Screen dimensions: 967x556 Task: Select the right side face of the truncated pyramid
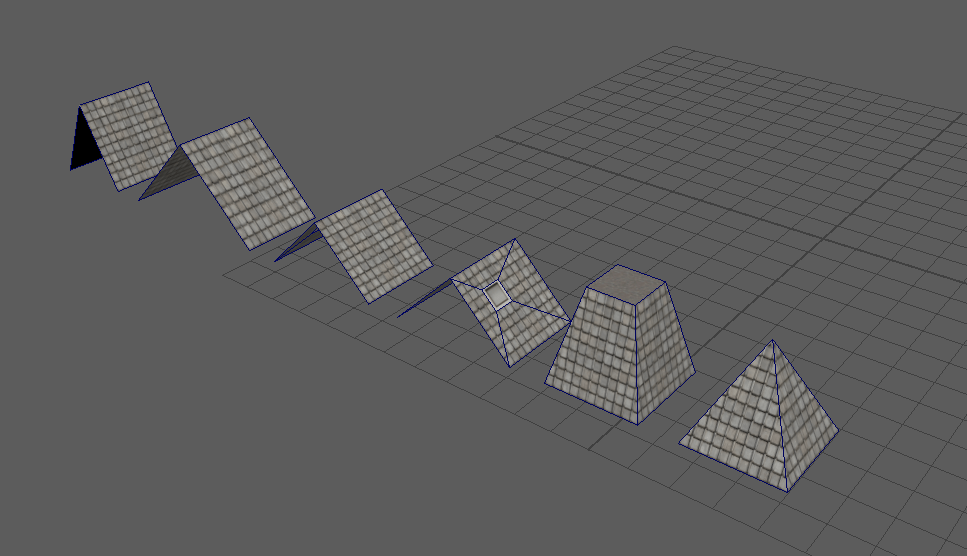(x=664, y=343)
